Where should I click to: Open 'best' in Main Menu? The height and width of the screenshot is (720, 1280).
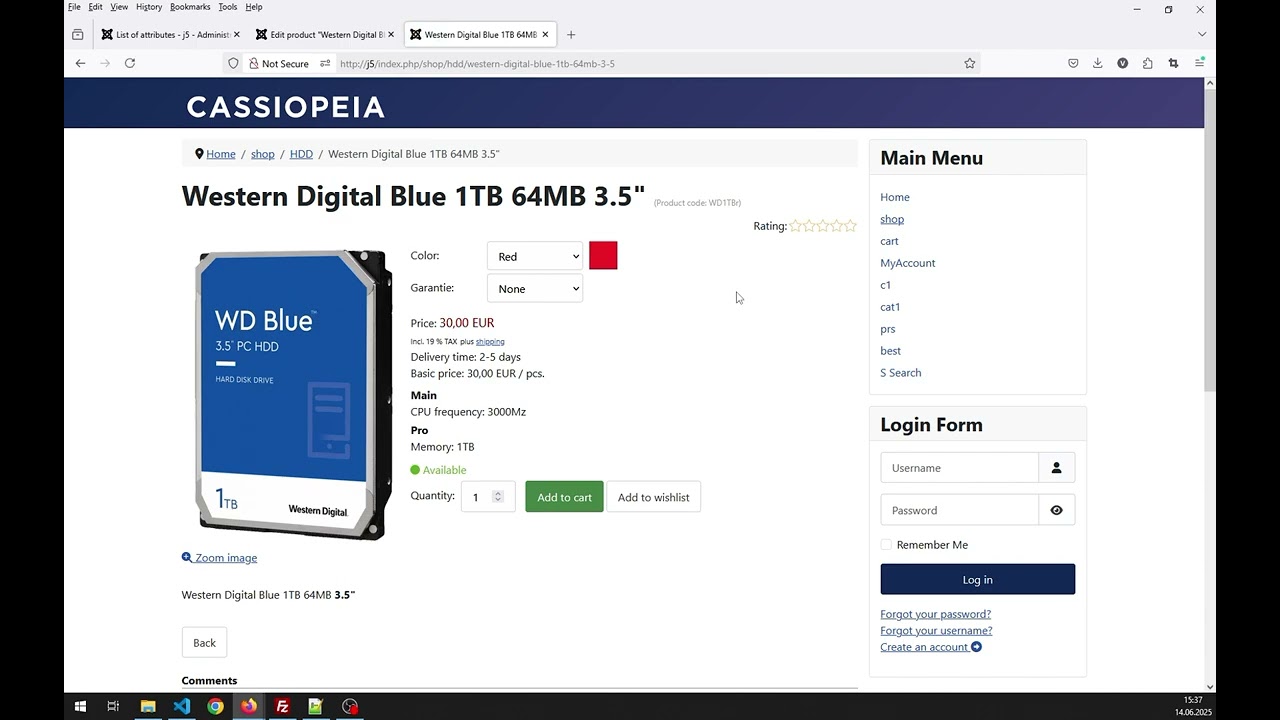[x=891, y=351]
